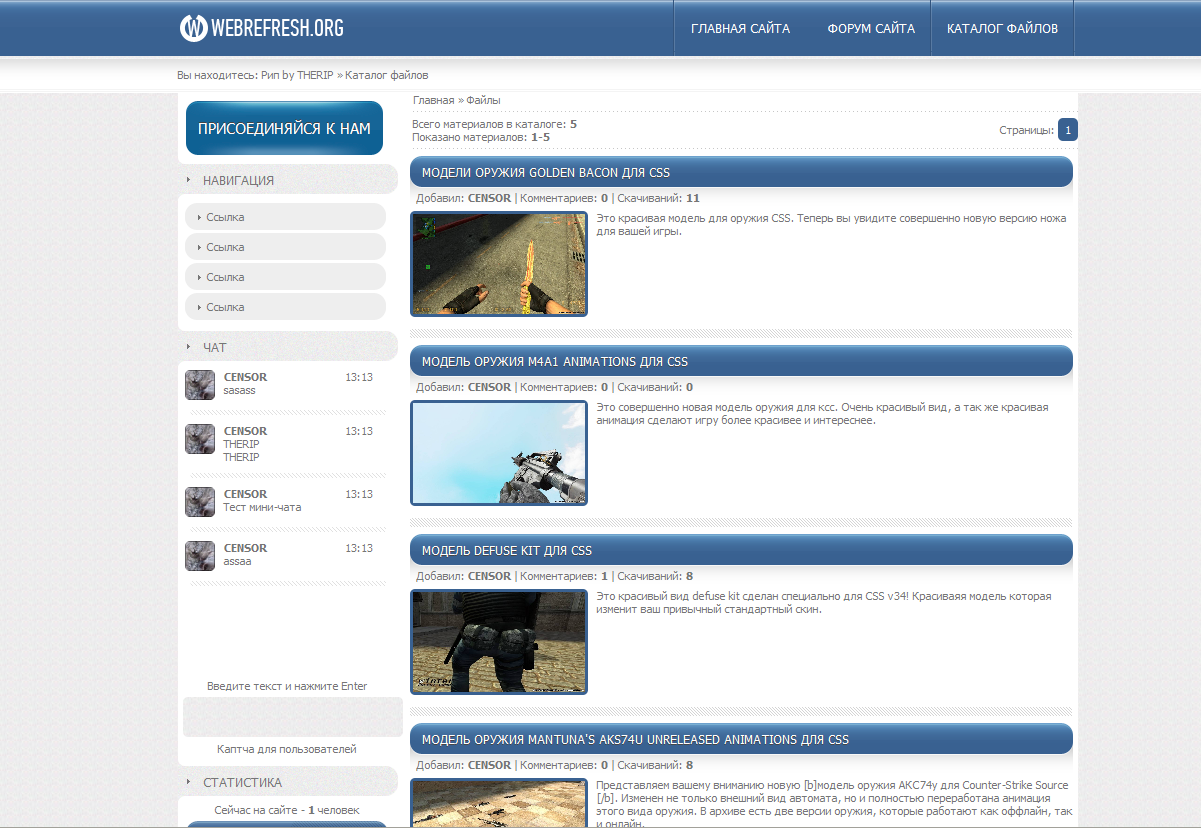
Task: Click the 'Введите текст и нажмите Enter' hint
Action: [287, 686]
